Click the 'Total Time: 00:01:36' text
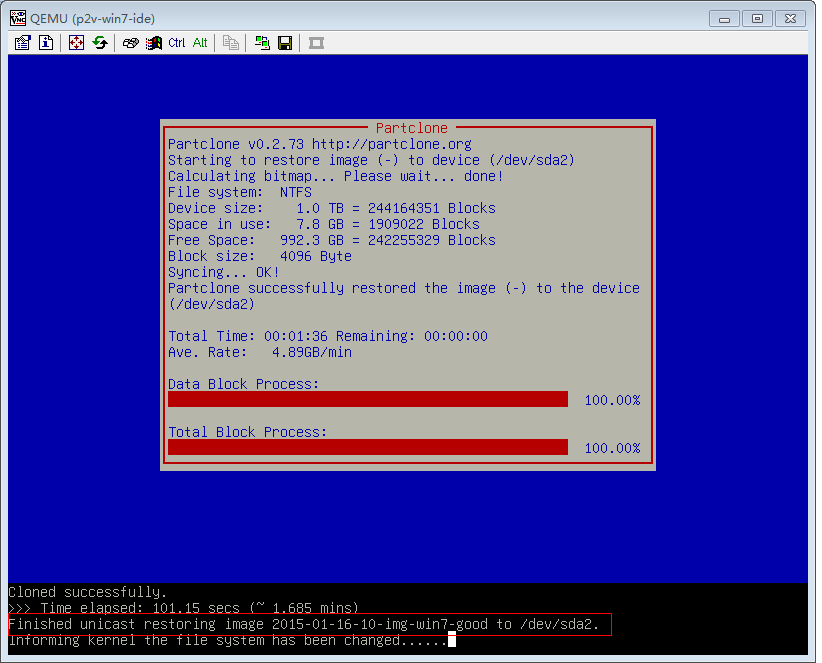Image resolution: width=822 pixels, height=663 pixels. click(248, 336)
